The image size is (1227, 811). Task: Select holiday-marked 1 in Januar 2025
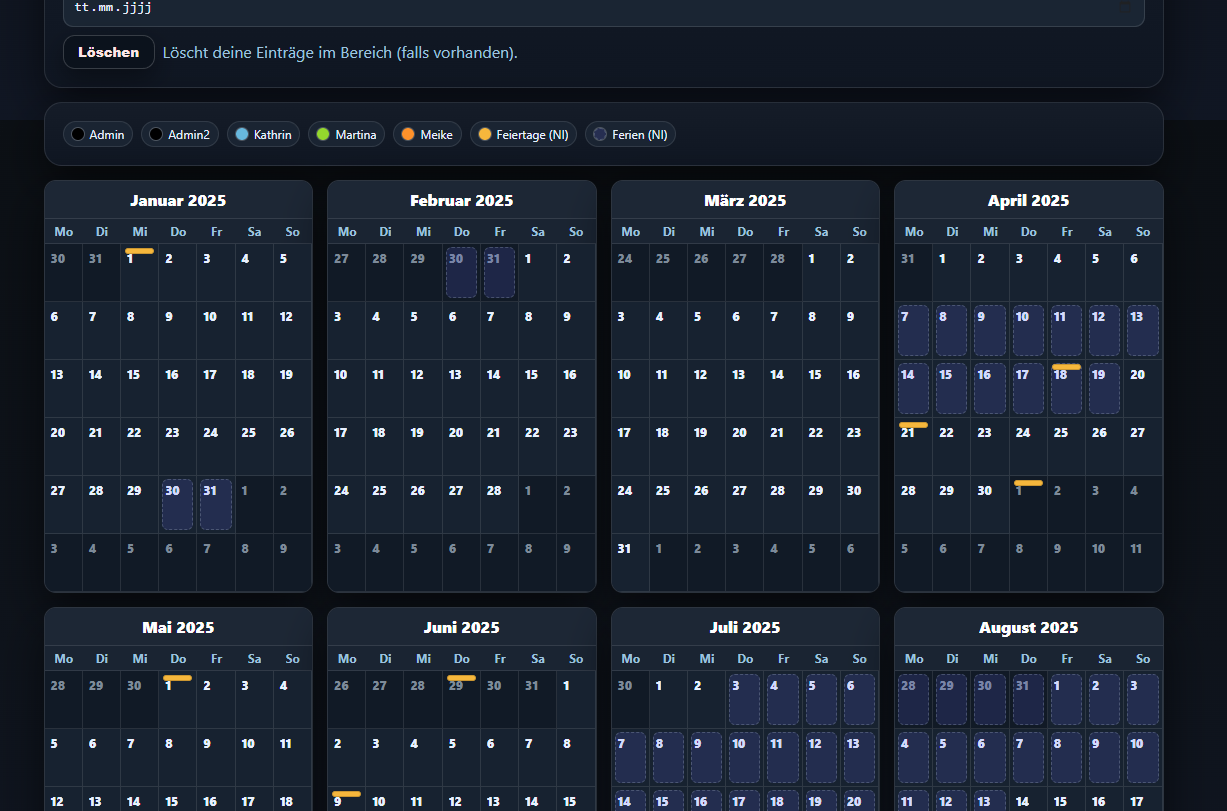tap(139, 272)
